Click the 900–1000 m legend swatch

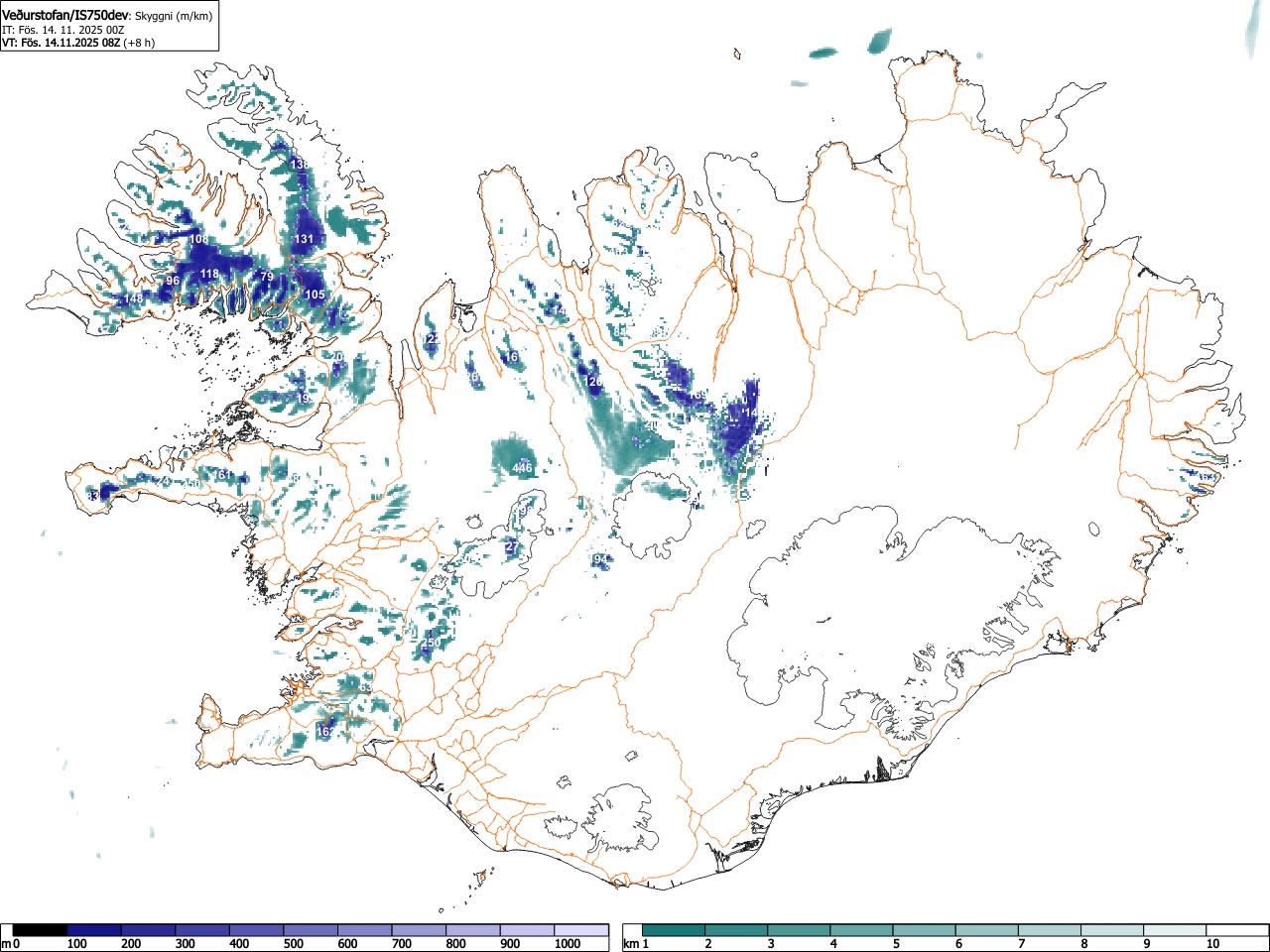pyautogui.click(x=527, y=930)
